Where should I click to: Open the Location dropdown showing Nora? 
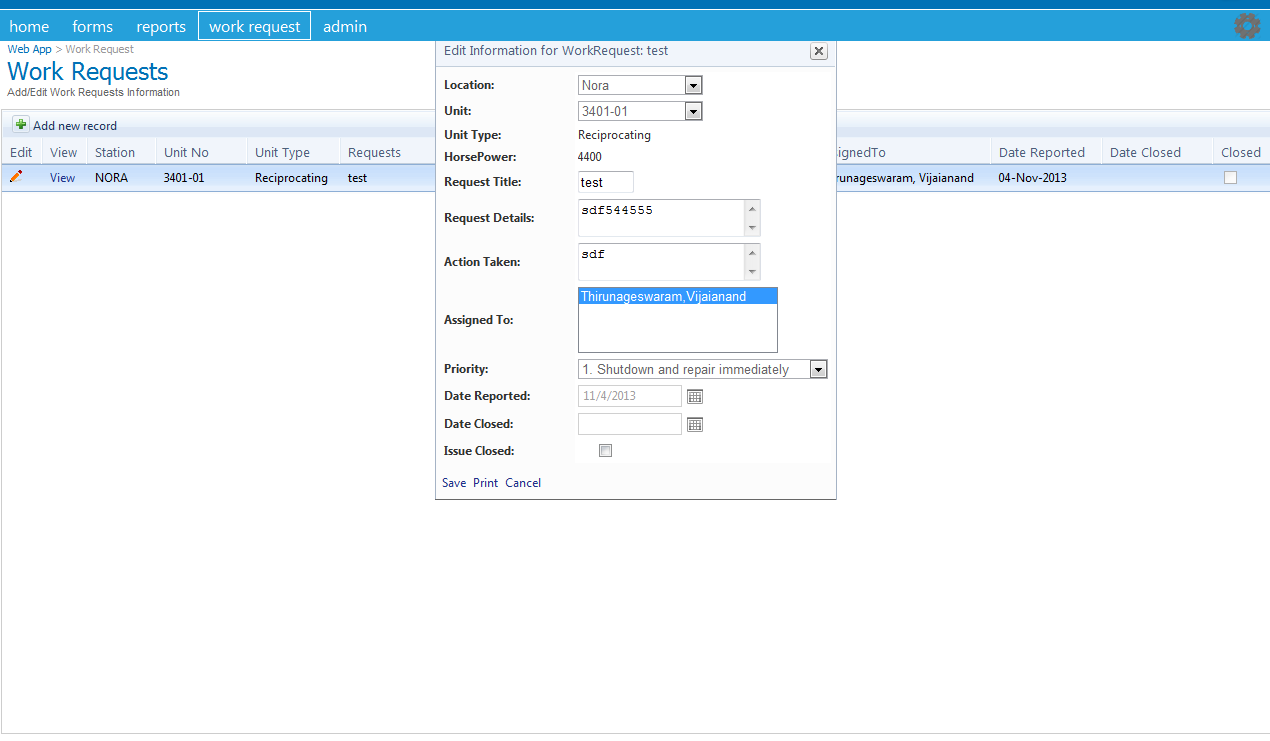[x=640, y=85]
